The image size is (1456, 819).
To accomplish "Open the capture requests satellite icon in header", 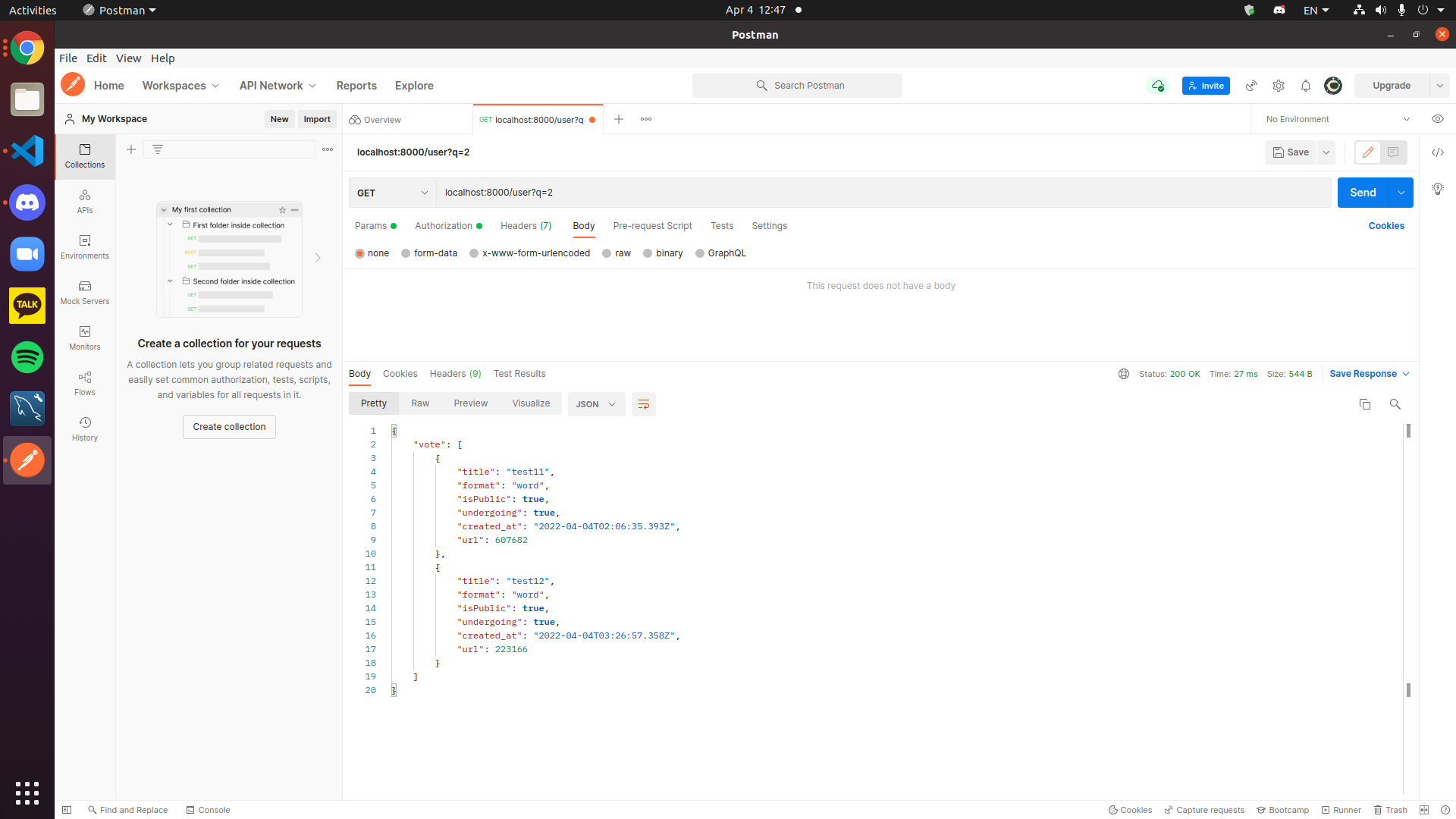I will [x=1251, y=86].
